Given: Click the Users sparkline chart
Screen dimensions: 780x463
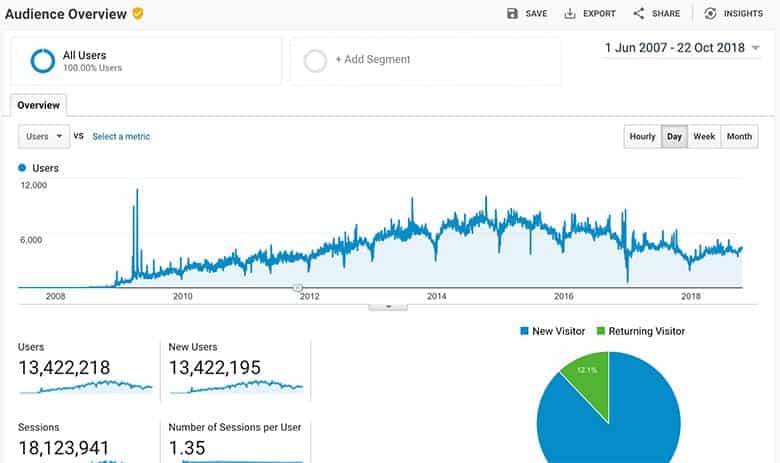Looking at the screenshot, I should pyautogui.click(x=86, y=386).
